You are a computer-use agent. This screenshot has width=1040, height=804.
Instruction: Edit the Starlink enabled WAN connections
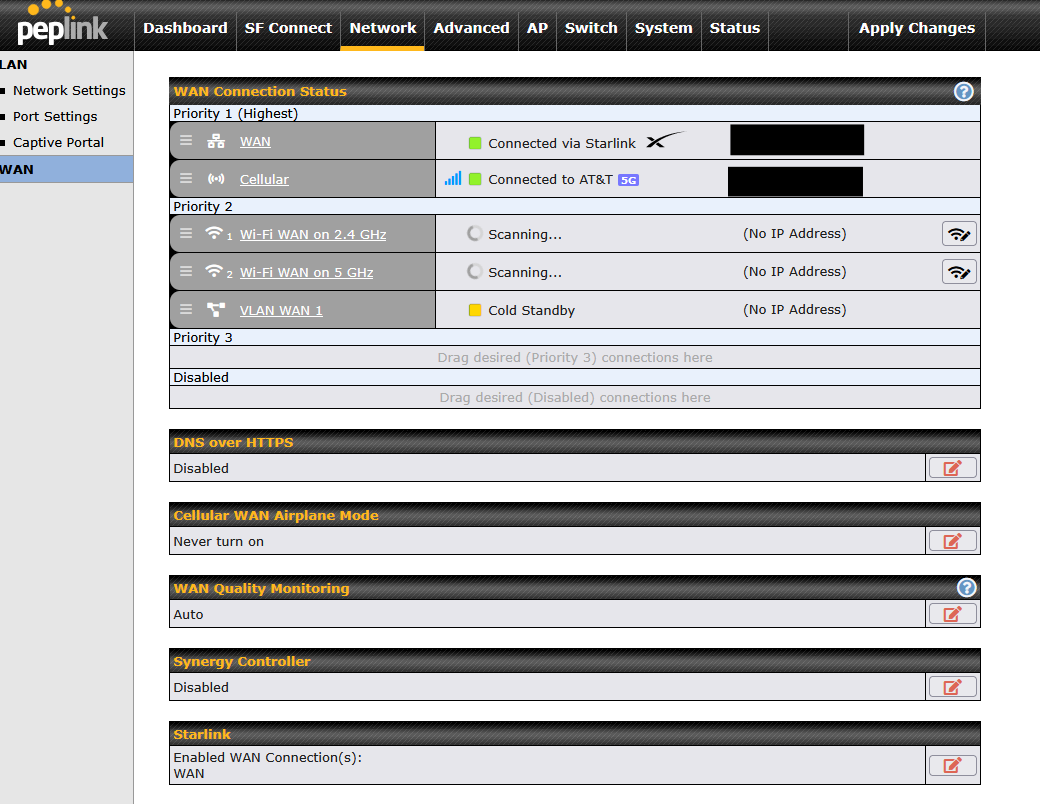952,765
